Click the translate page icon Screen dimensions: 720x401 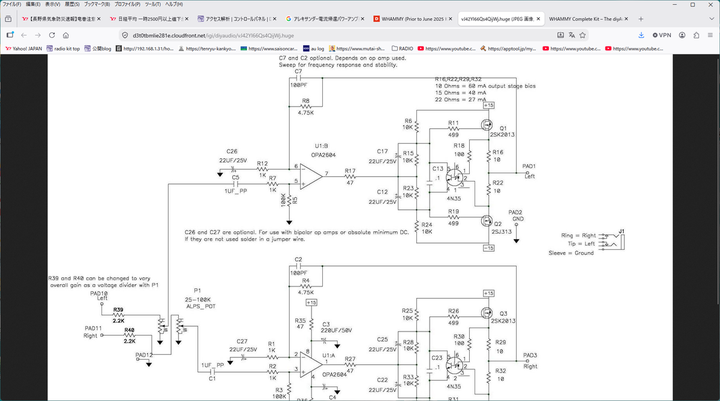(x=572, y=35)
